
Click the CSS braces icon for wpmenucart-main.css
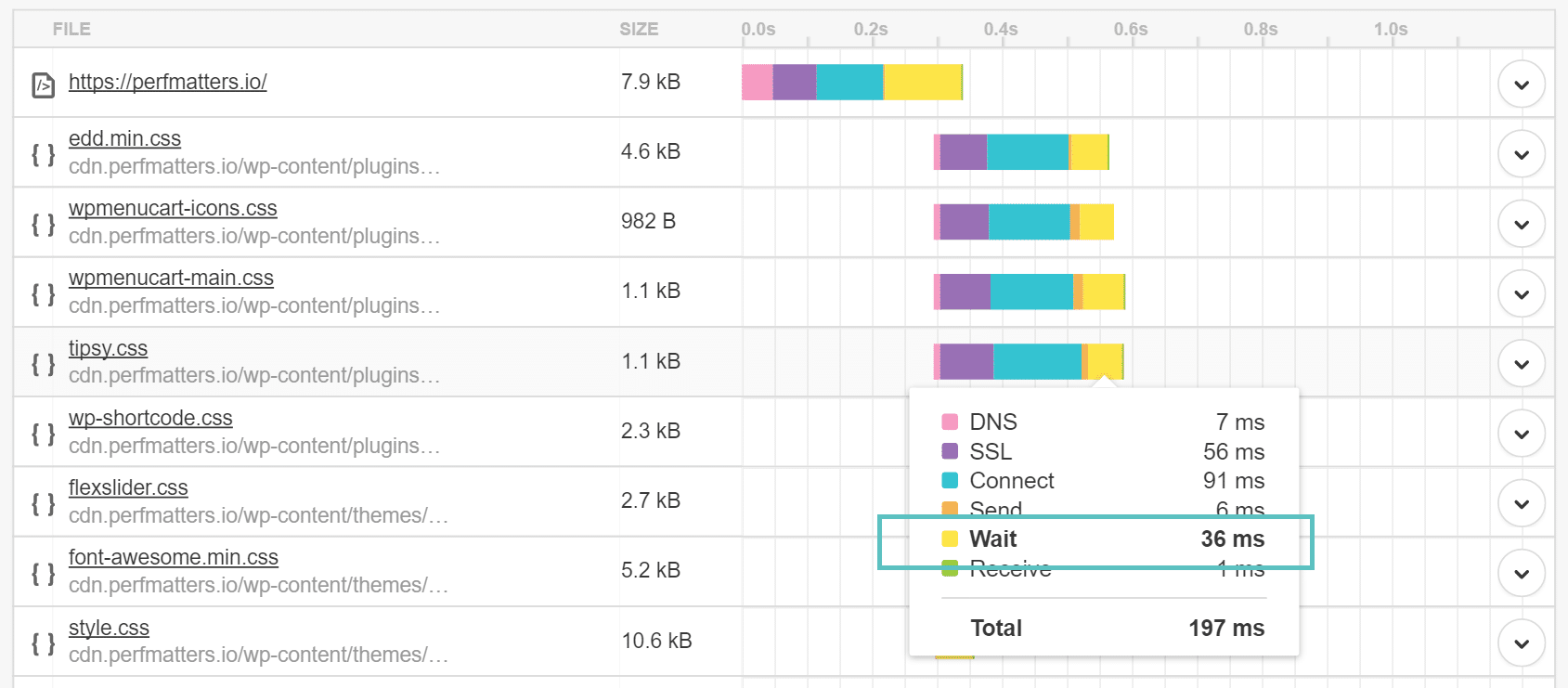tap(43, 294)
